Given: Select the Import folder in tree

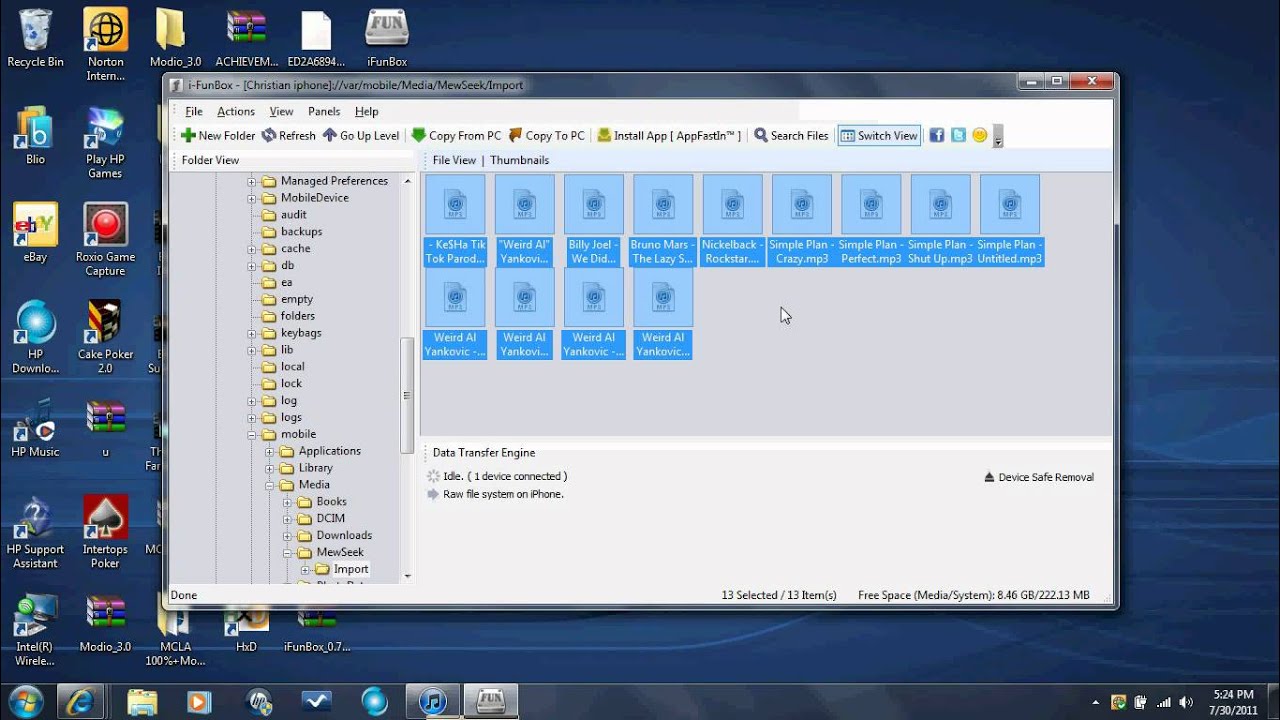Looking at the screenshot, I should click(350, 569).
